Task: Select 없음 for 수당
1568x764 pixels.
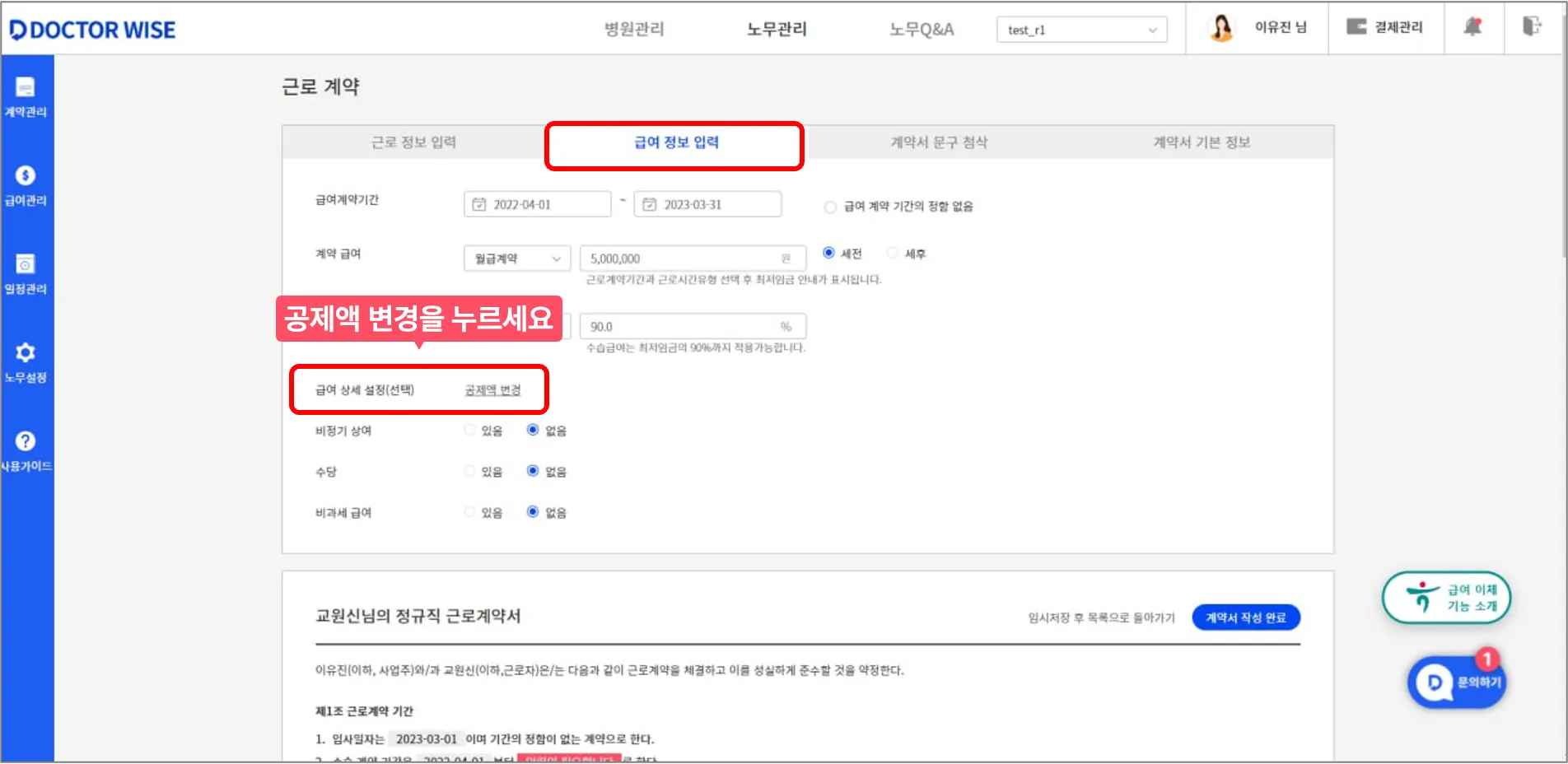Action: coord(533,471)
